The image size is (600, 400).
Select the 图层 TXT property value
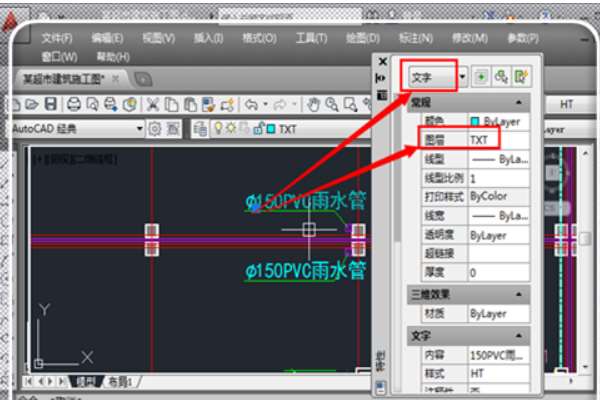point(499,140)
